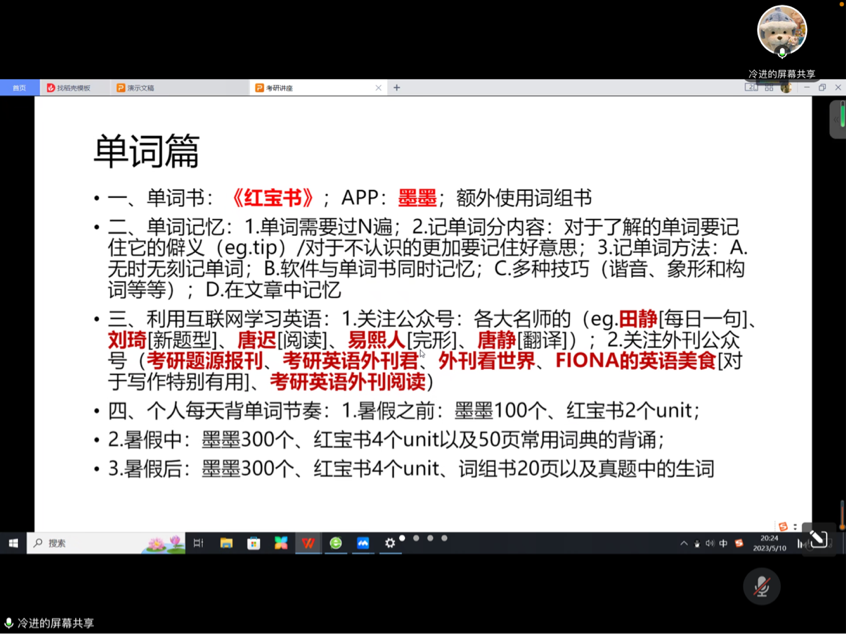Toggle the 中 input method indicator
The height and width of the screenshot is (634, 846).
coord(723,543)
